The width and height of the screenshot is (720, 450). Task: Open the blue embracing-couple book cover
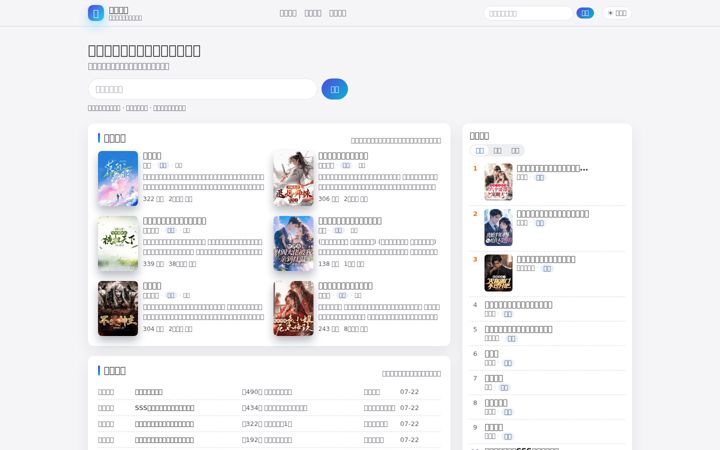pyautogui.click(x=293, y=243)
